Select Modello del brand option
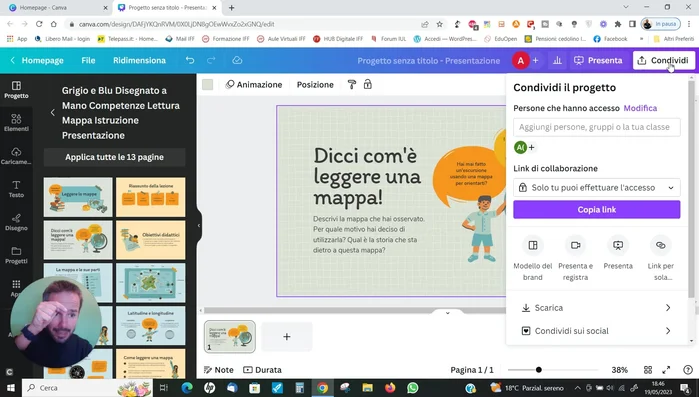699x397 pixels. pyautogui.click(x=533, y=258)
